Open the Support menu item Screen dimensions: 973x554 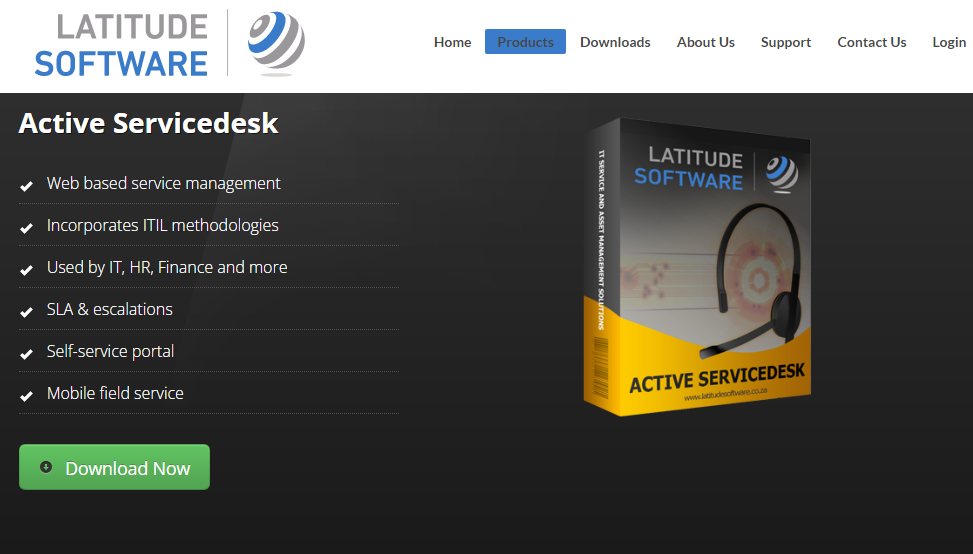[786, 42]
